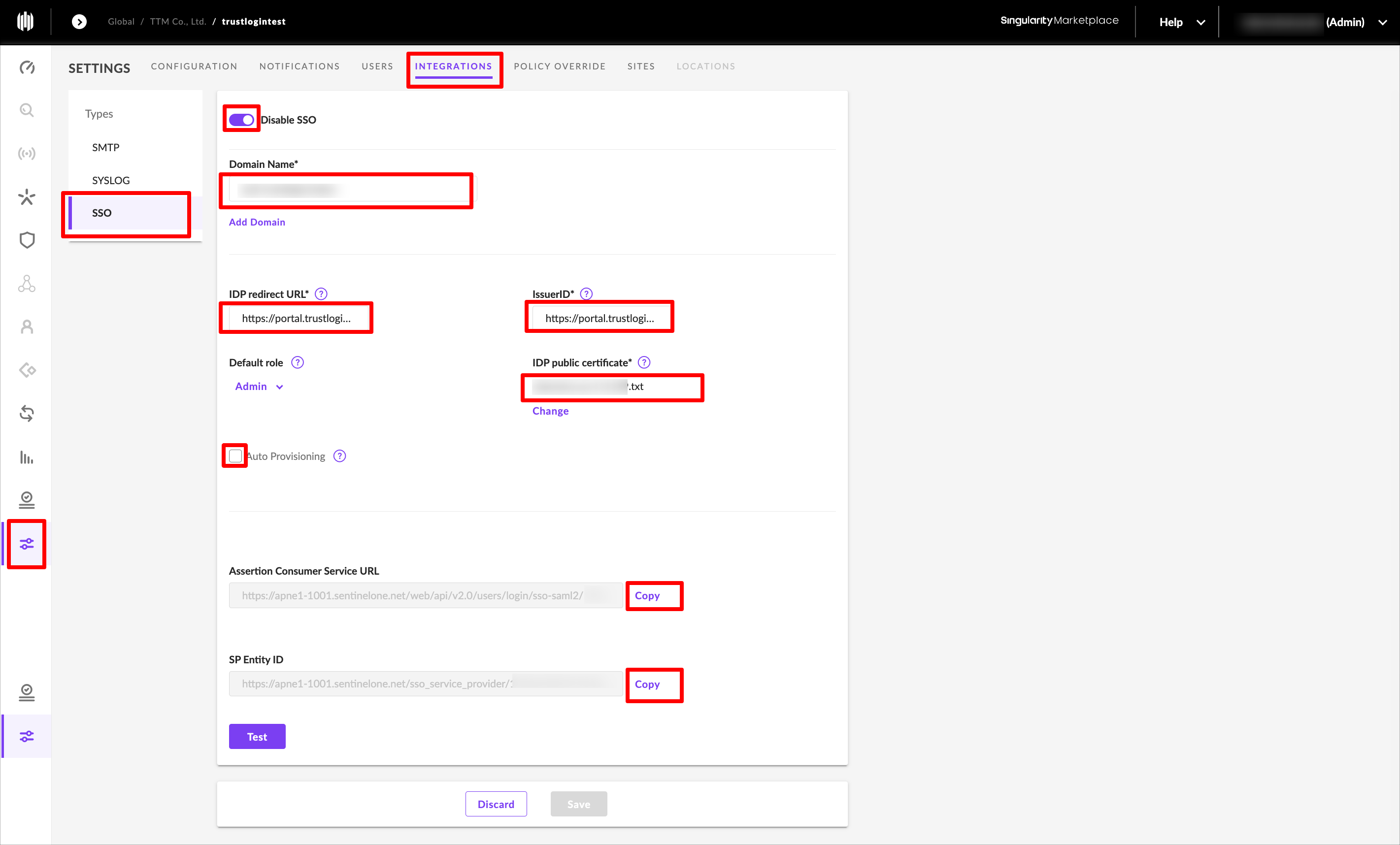Switch to the Configuration tab
1400x845 pixels.
point(194,66)
